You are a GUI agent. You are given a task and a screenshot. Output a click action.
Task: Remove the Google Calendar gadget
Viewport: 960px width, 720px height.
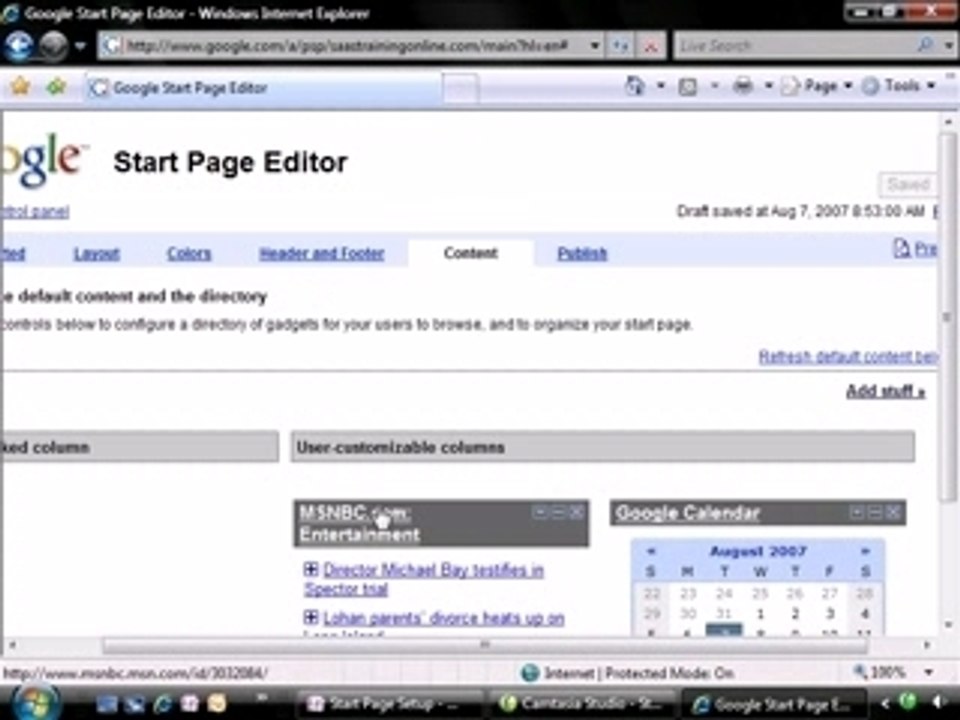tap(893, 512)
